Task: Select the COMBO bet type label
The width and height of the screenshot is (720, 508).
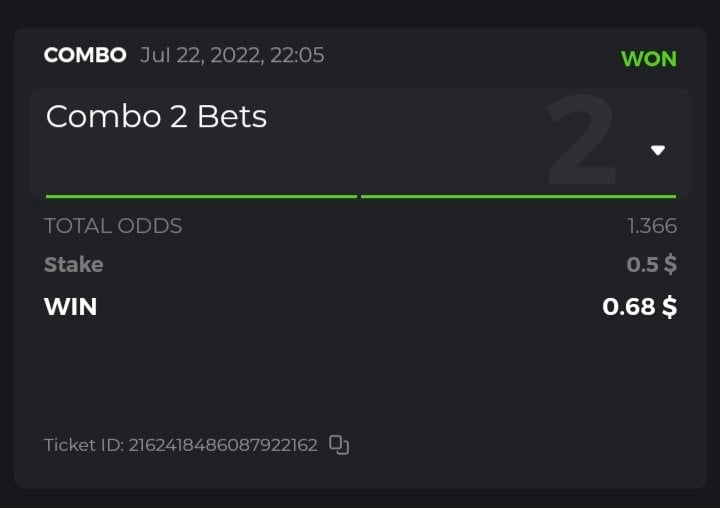Action: [85, 55]
